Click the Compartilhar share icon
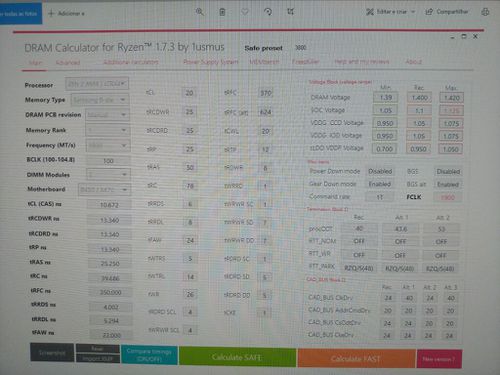 tap(429, 12)
